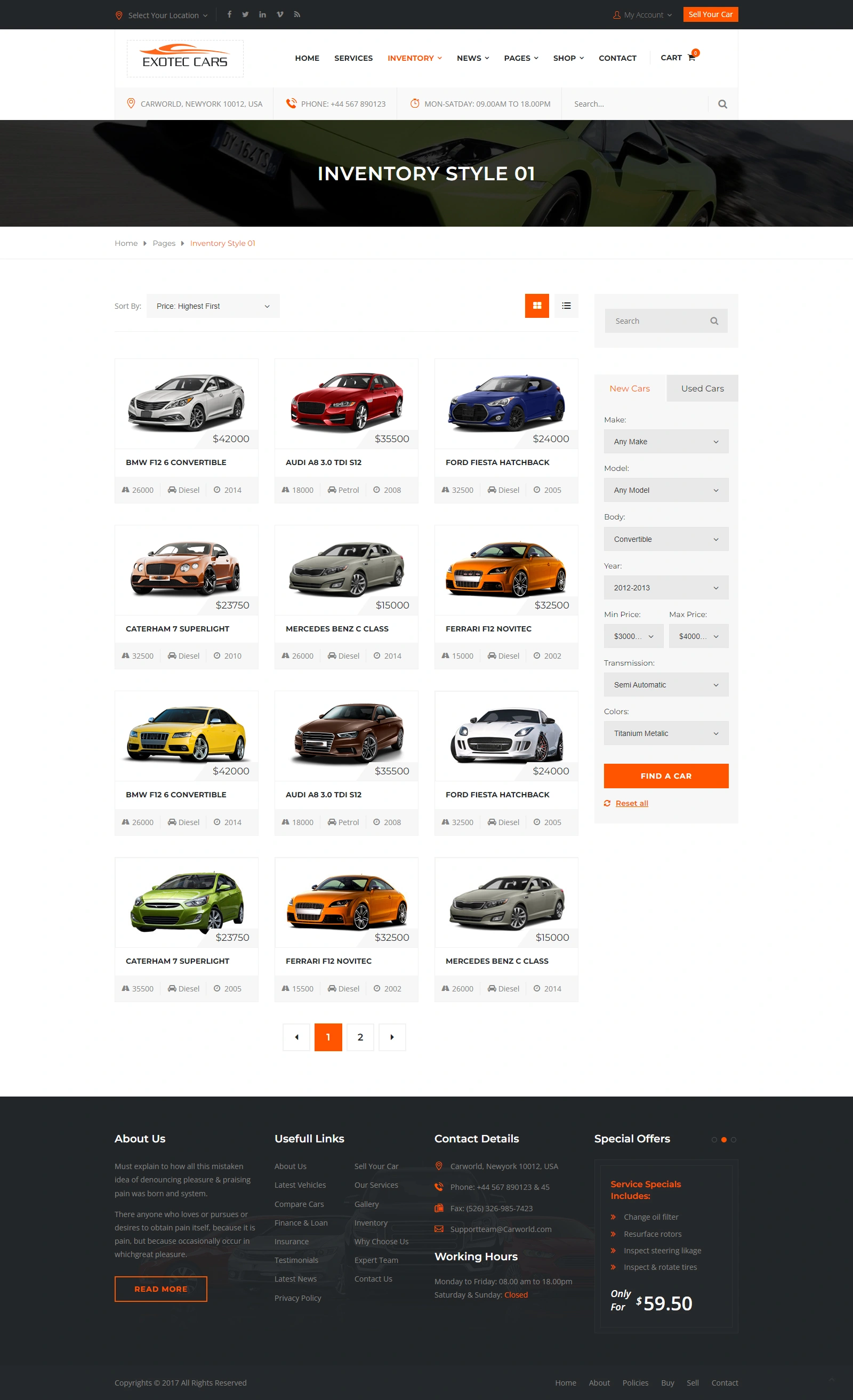This screenshot has height=1400, width=853.
Task: Click the Vimeo icon in header
Action: pyautogui.click(x=279, y=14)
